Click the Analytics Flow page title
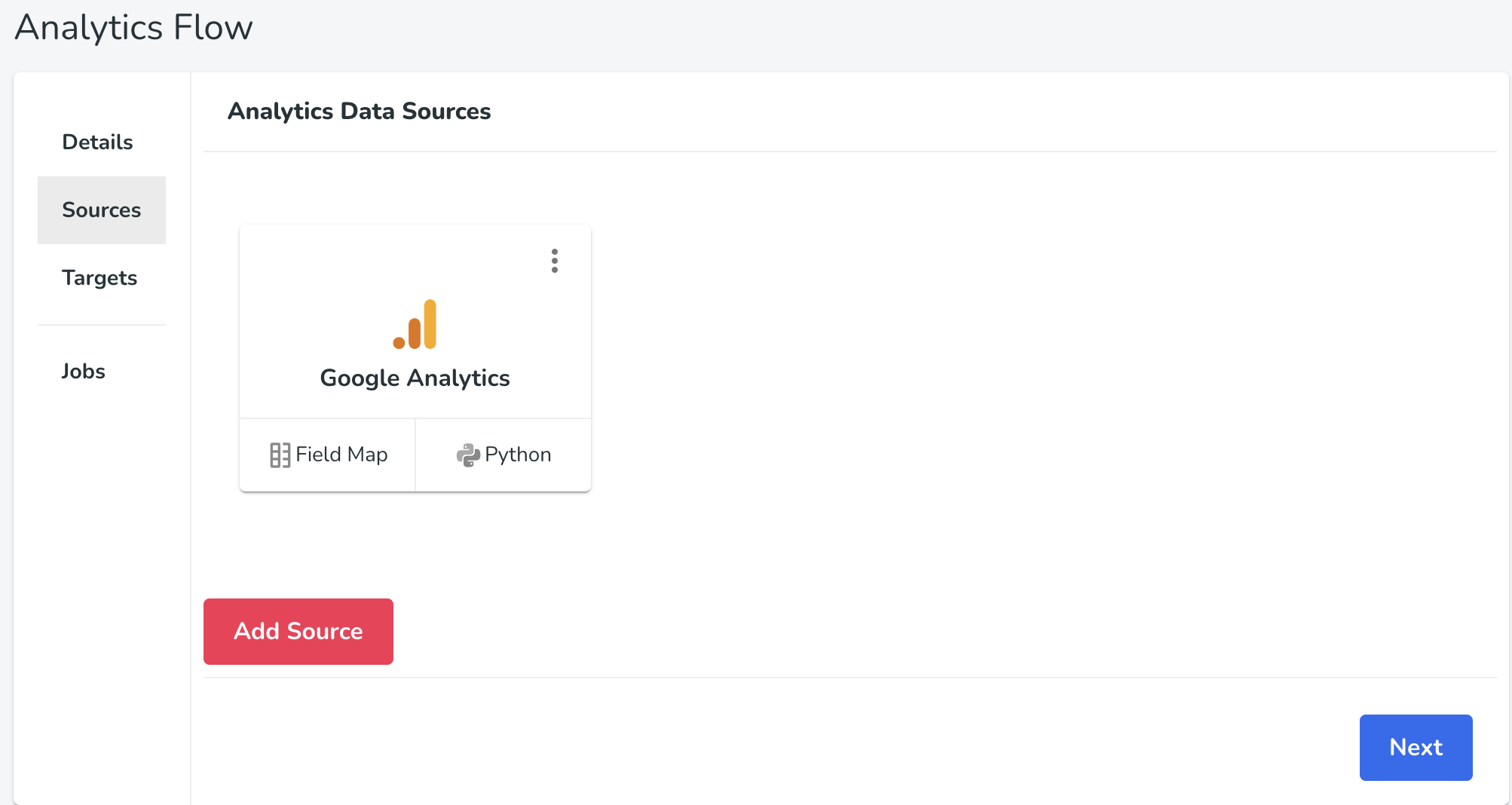This screenshot has height=805, width=1512. click(134, 27)
